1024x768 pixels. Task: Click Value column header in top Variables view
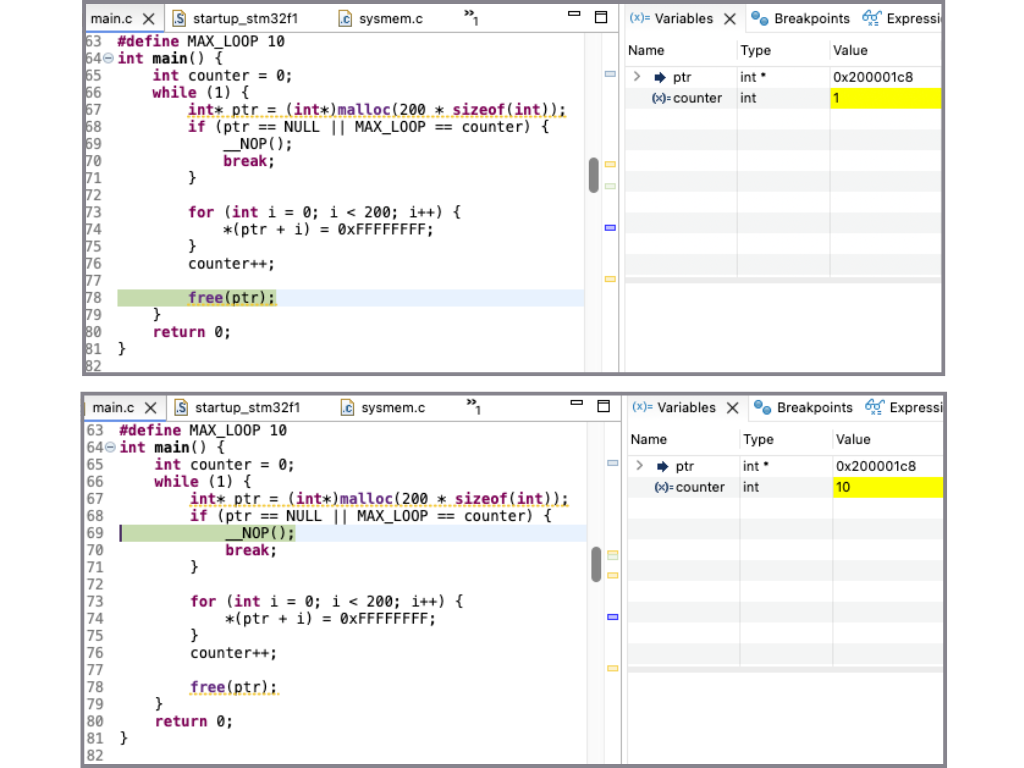pyautogui.click(x=850, y=50)
